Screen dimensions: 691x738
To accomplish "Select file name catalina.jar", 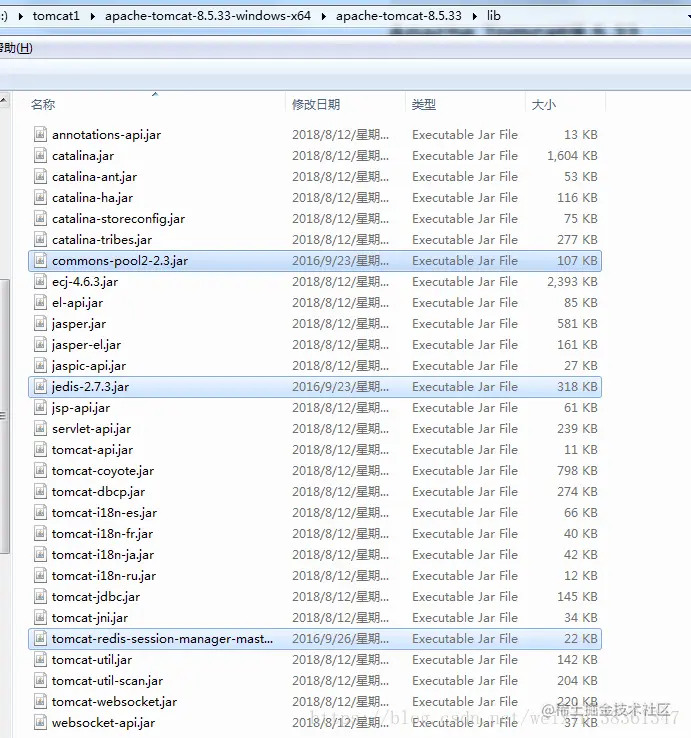I will point(83,156).
